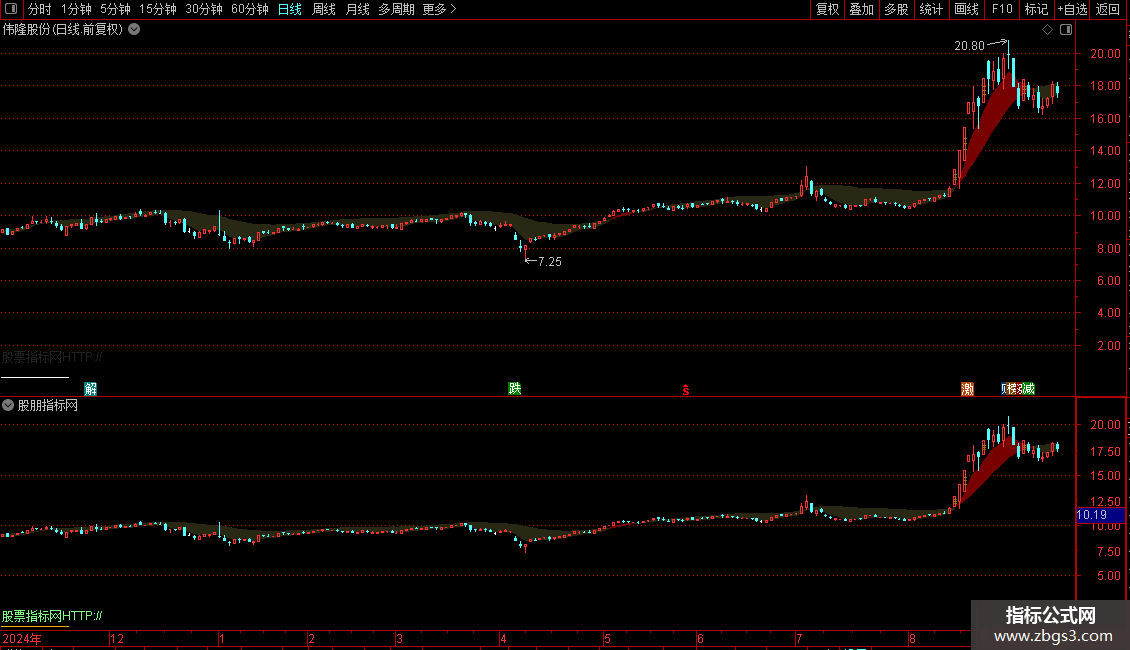1130x650 pixels.
Task: Select the 5分钟 period tab
Action: click(115, 9)
